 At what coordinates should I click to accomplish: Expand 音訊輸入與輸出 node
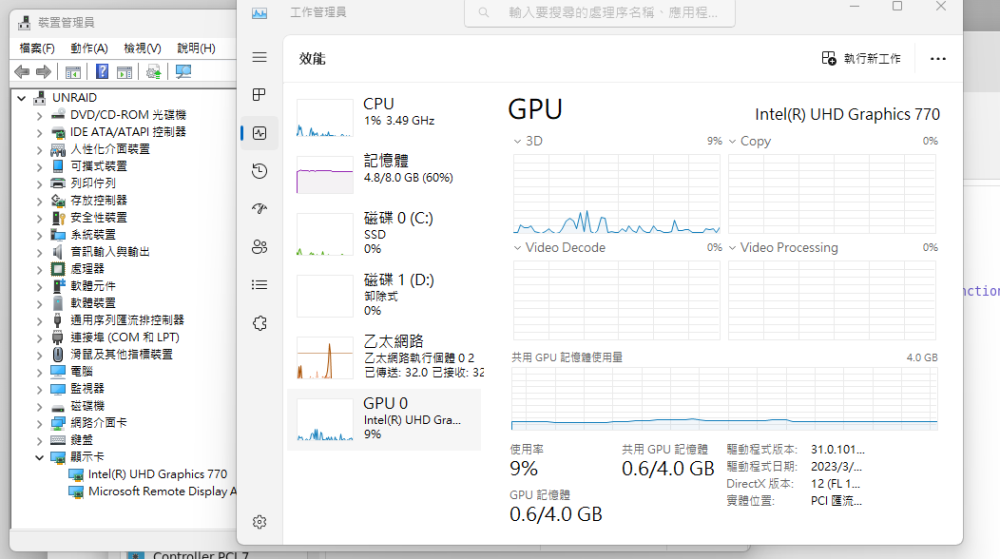point(40,253)
